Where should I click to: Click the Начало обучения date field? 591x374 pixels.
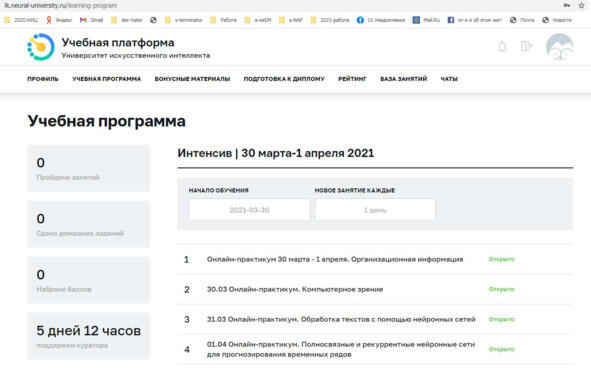tap(249, 210)
